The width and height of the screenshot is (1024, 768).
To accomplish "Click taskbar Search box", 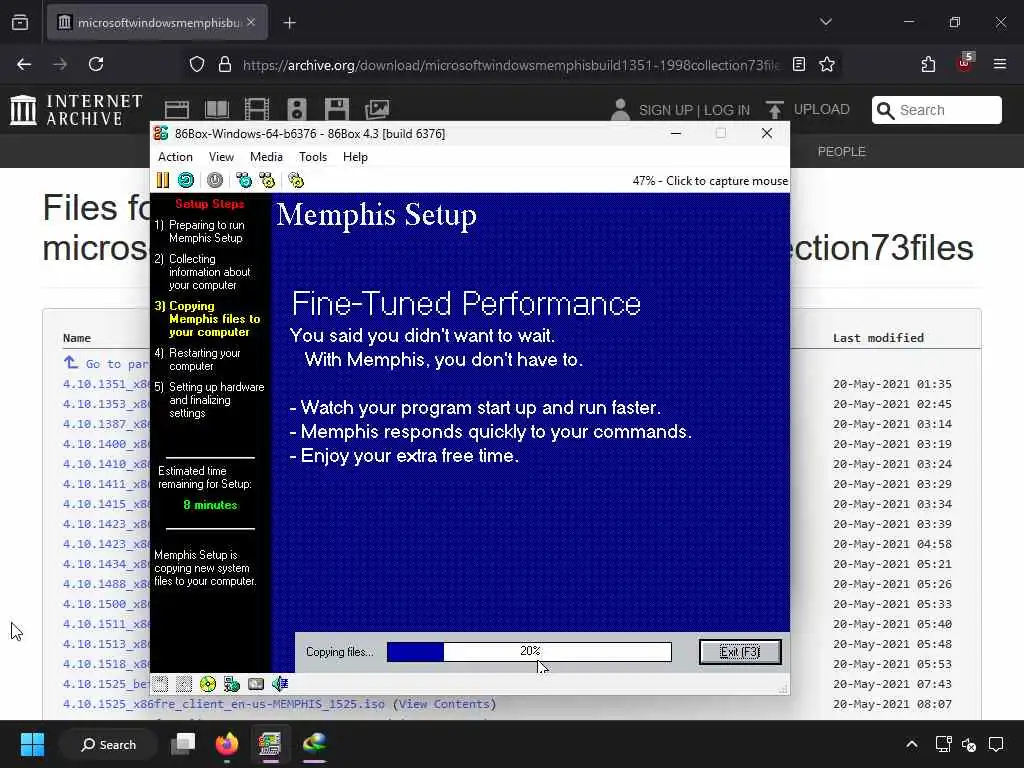I will click(x=108, y=744).
